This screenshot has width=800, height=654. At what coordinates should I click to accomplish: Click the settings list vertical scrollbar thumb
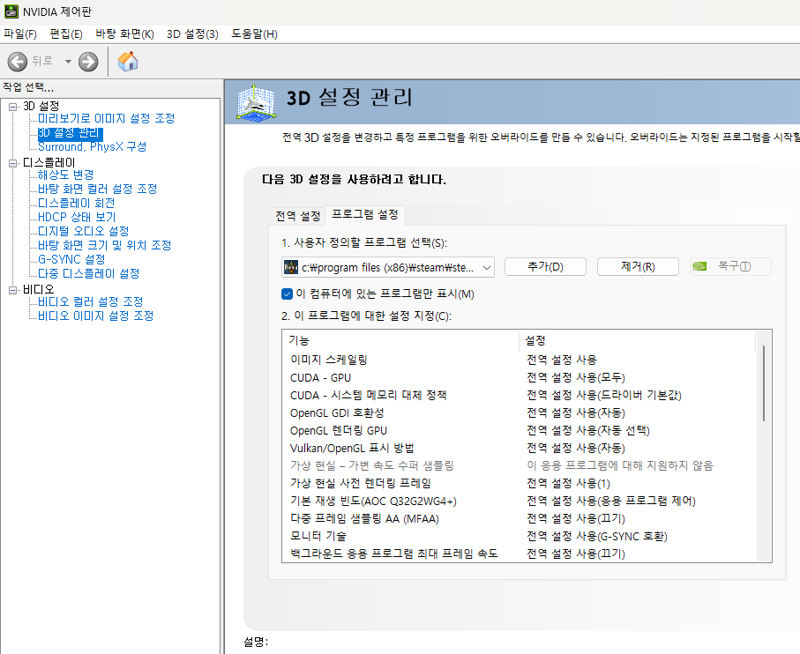(764, 383)
